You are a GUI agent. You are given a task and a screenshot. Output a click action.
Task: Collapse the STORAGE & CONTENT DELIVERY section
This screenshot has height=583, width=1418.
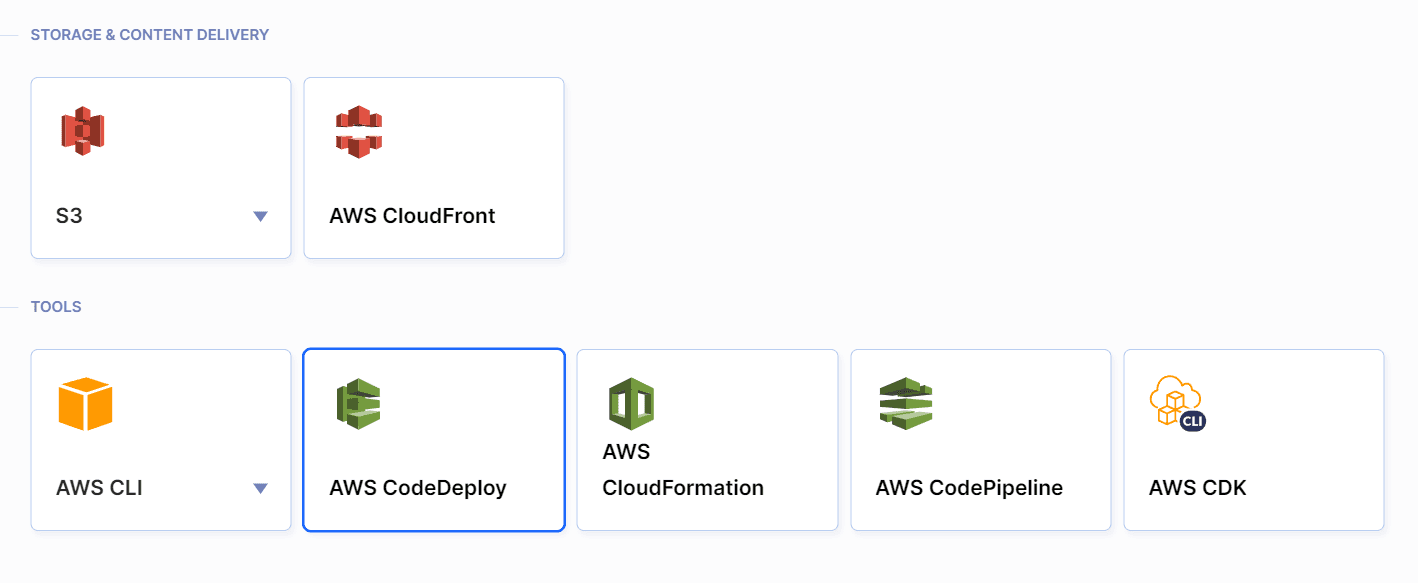tap(12, 33)
